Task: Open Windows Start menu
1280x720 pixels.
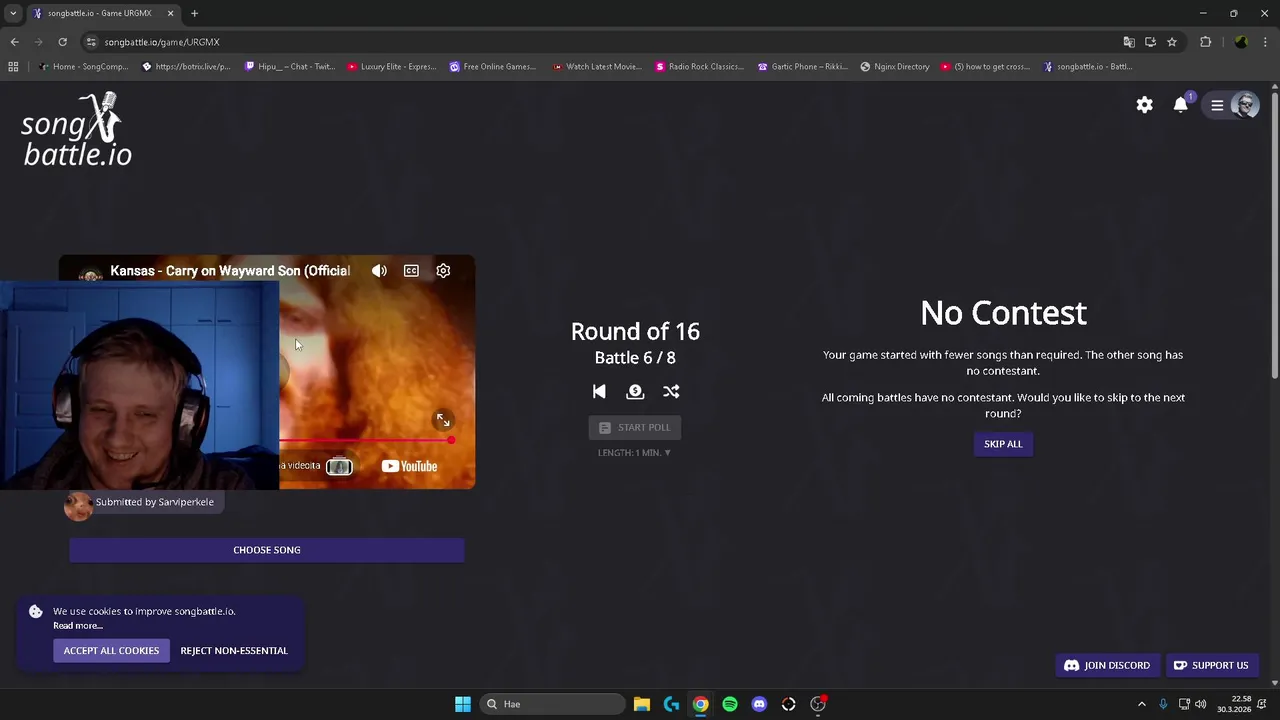Action: (462, 704)
